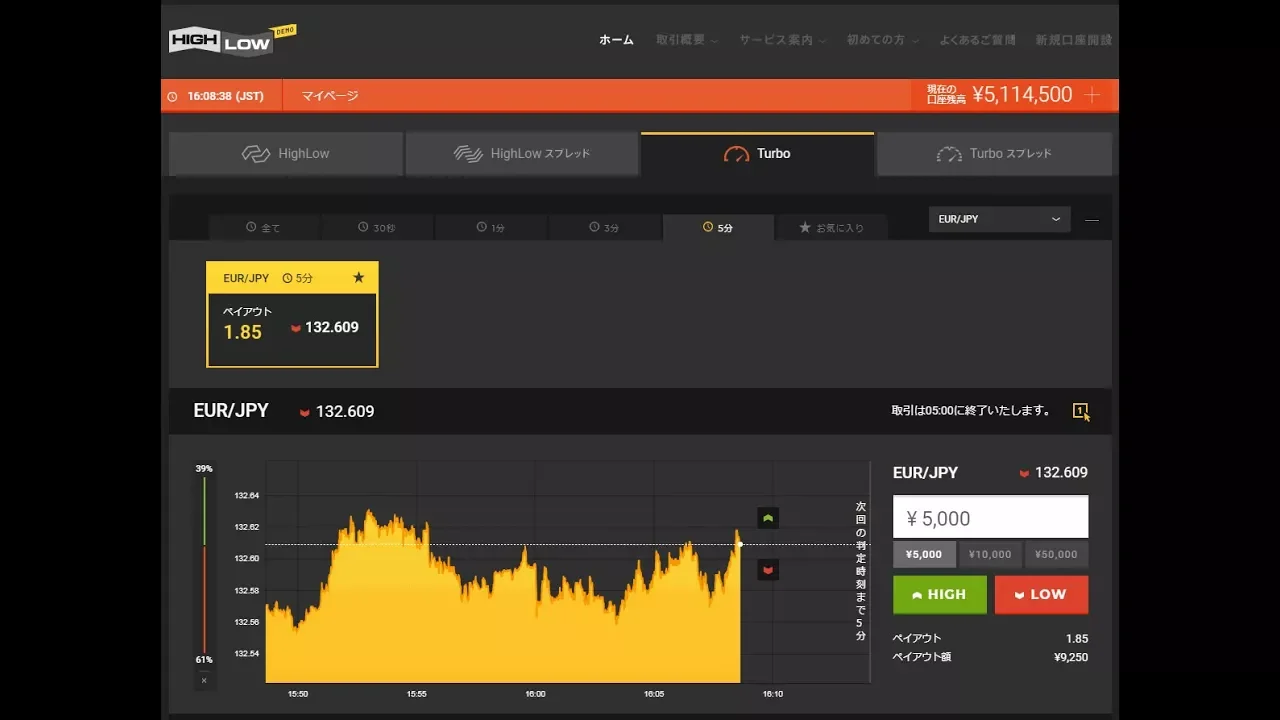
Task: Close the sentiment bar with the x icon
Action: [204, 681]
